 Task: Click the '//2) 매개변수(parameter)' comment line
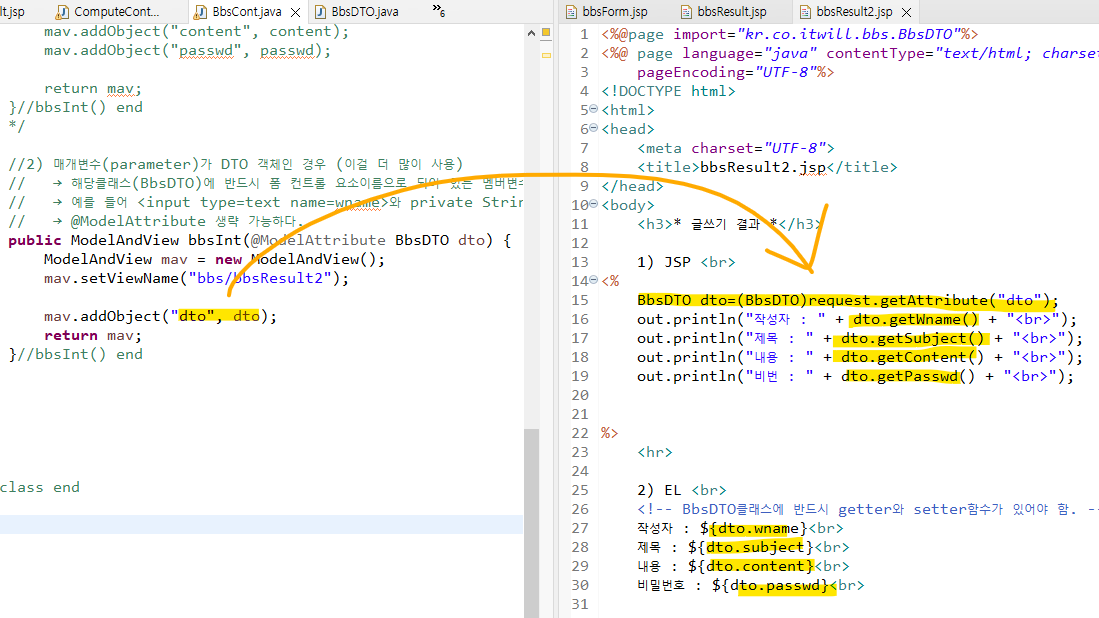(236, 164)
